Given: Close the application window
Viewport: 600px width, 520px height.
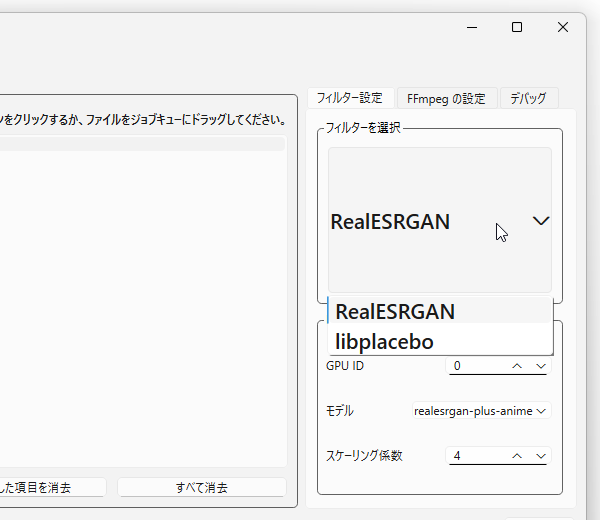Looking at the screenshot, I should tap(563, 27).
